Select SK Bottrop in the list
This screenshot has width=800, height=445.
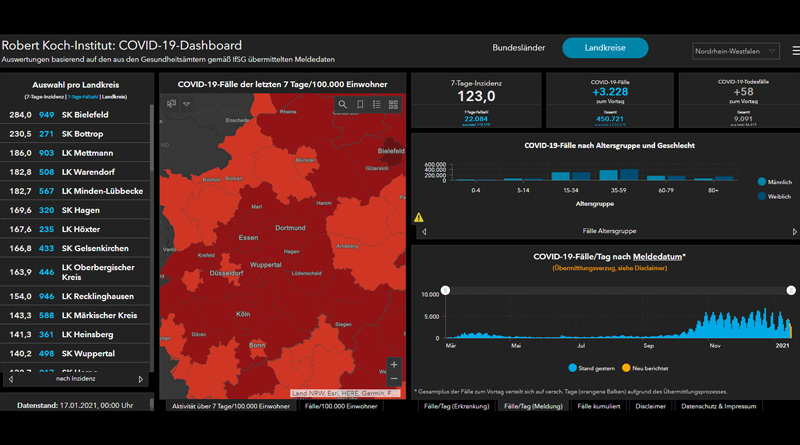pos(75,134)
